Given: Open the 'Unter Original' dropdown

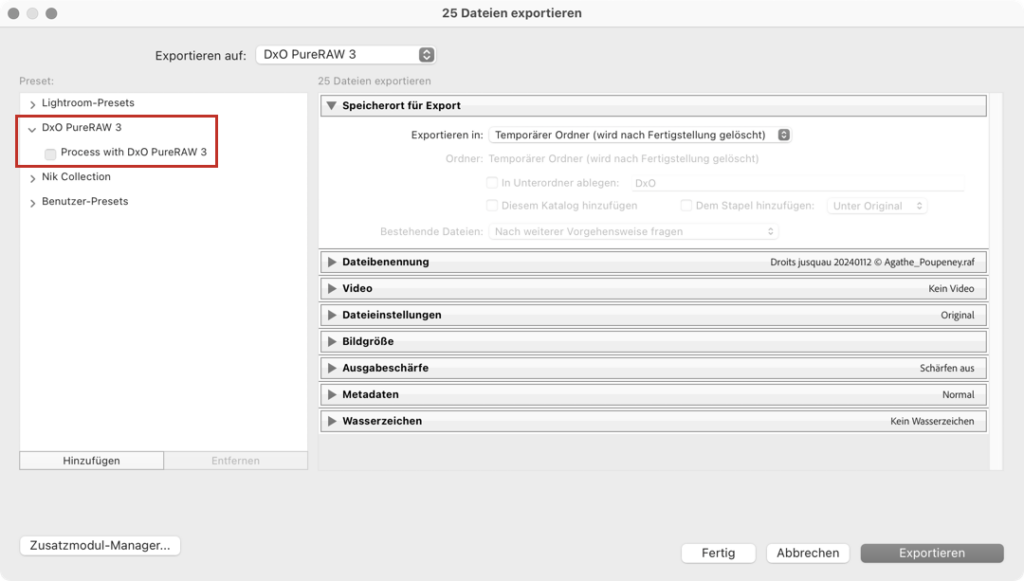Looking at the screenshot, I should pos(877,206).
